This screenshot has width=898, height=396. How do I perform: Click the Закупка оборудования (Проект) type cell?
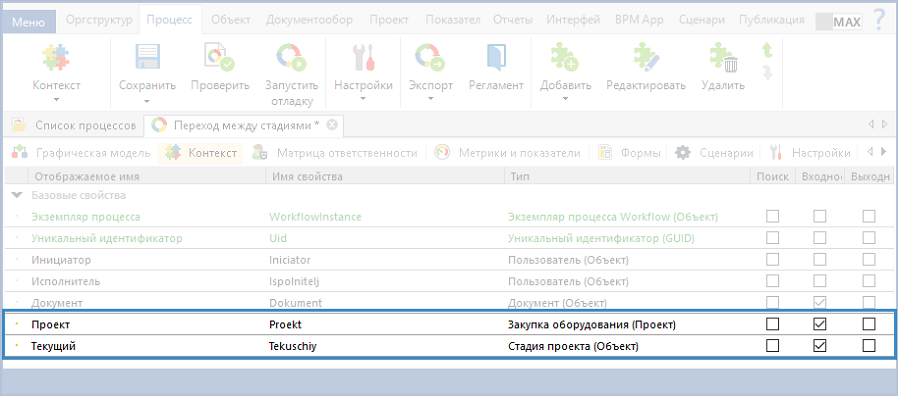point(592,325)
